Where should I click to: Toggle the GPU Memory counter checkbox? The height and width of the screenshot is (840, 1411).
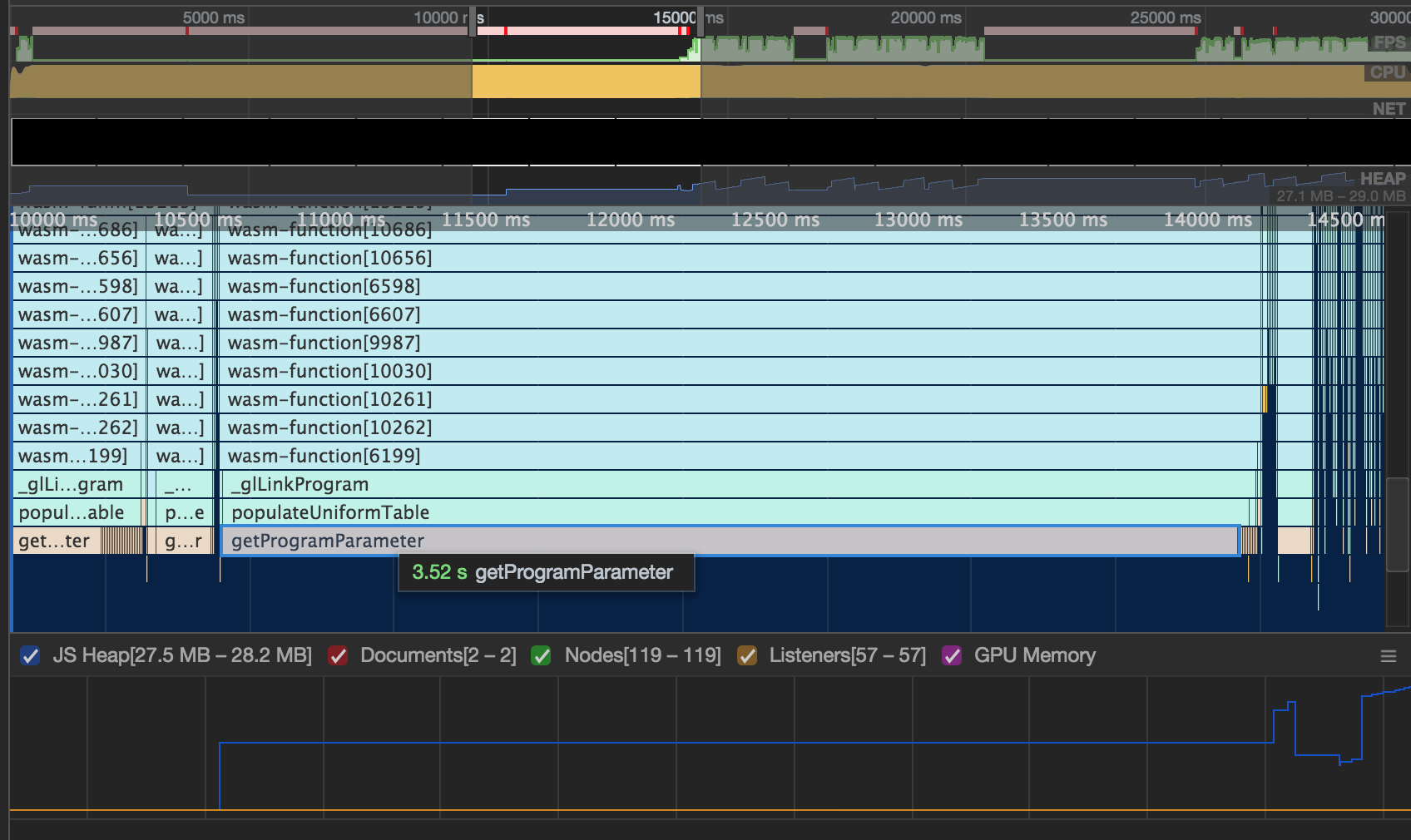click(x=952, y=655)
